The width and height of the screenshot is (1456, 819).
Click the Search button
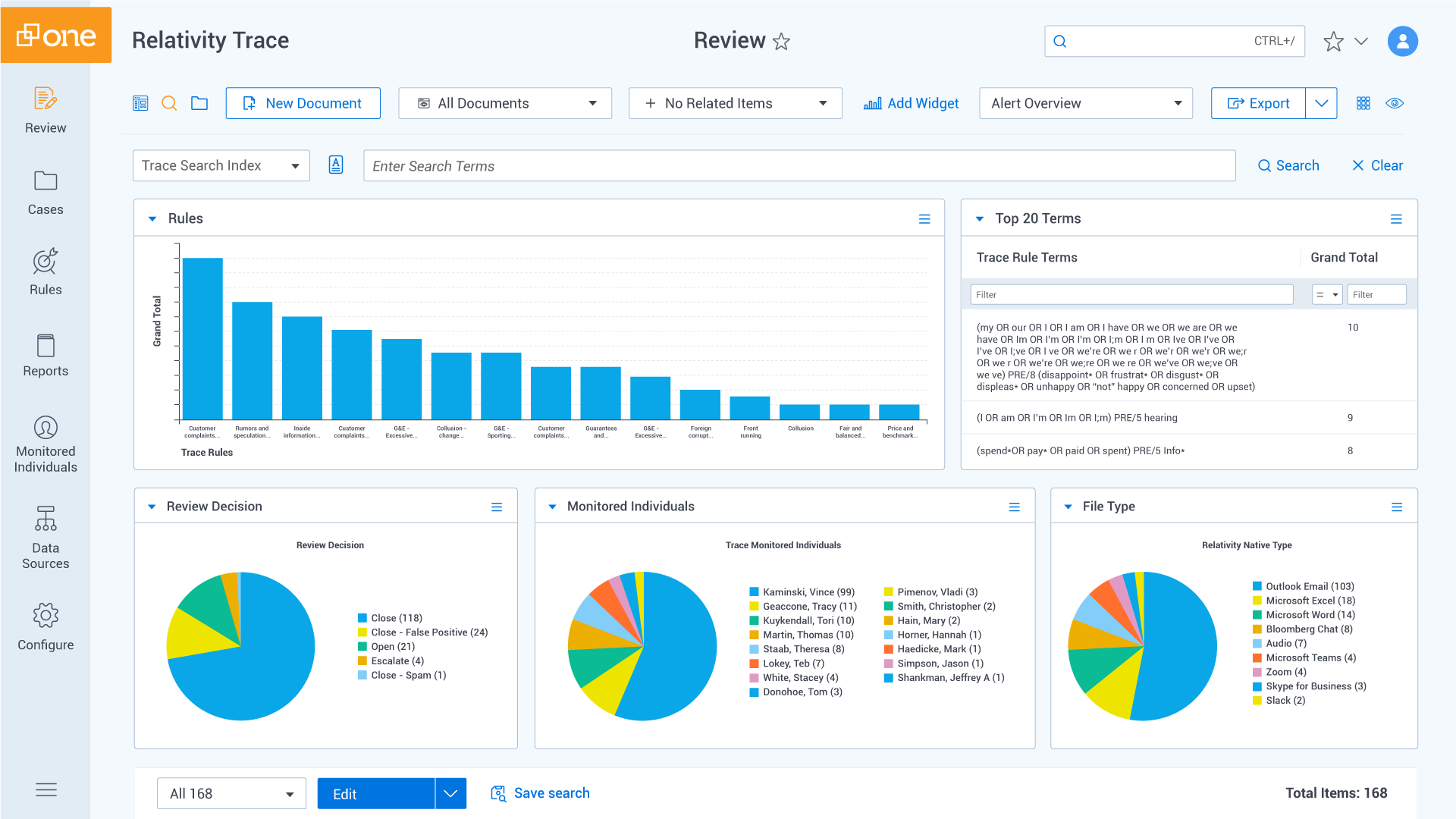[1288, 165]
